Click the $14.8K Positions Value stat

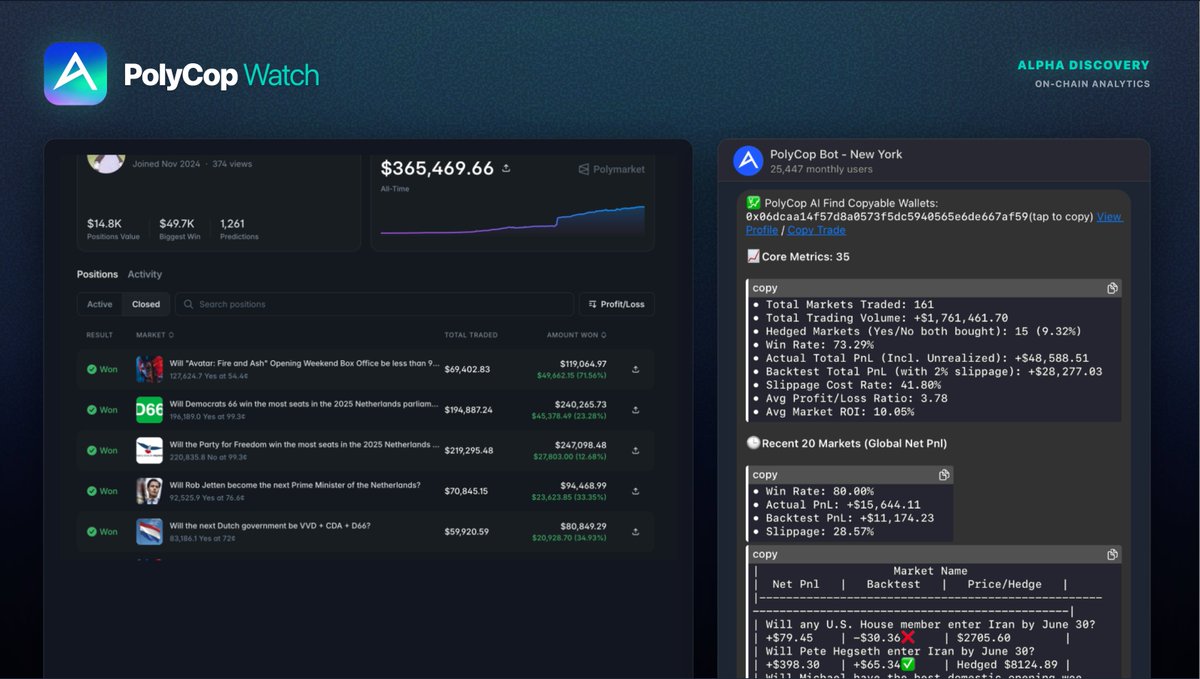click(115, 229)
